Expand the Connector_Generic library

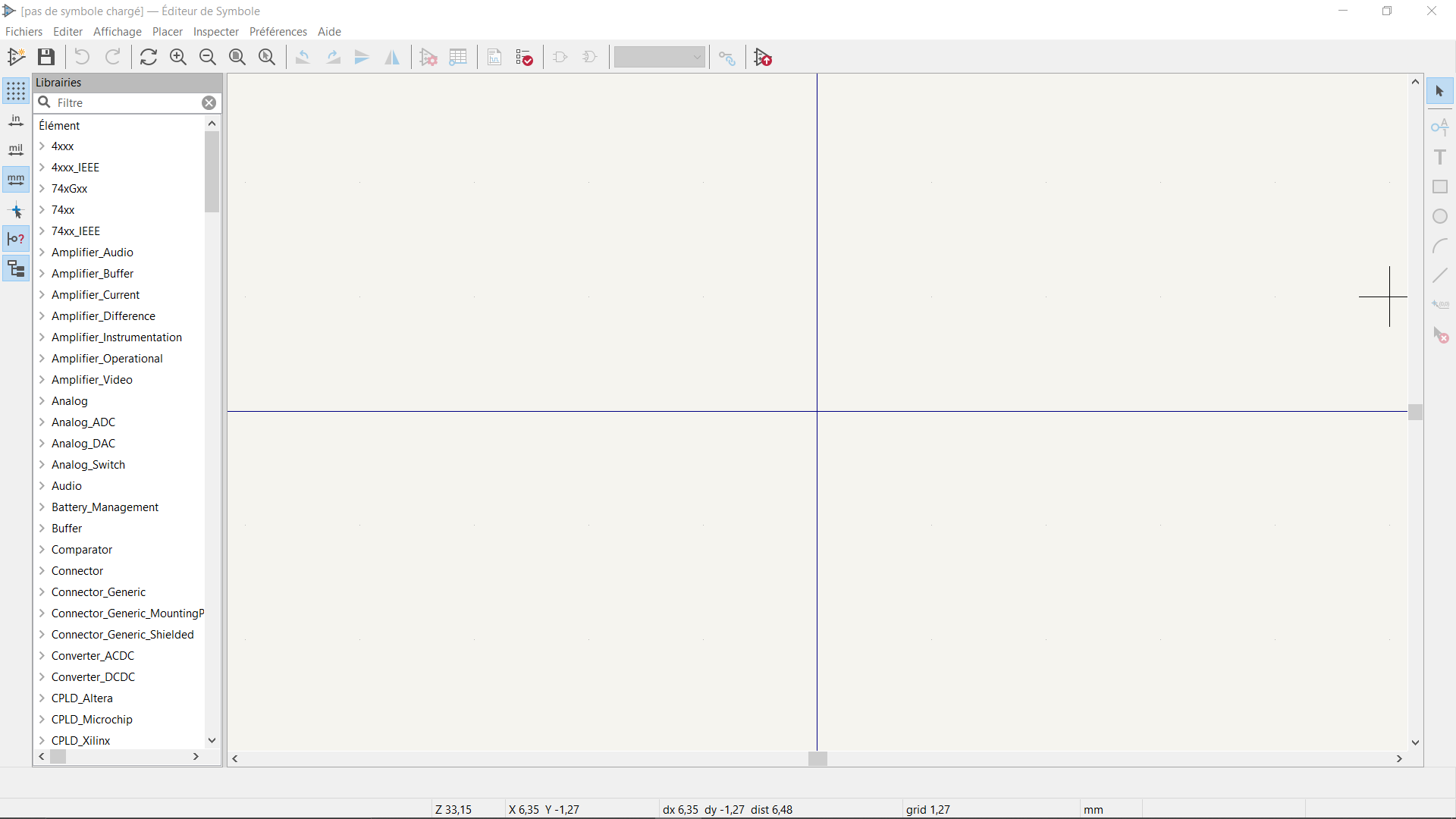[x=42, y=592]
